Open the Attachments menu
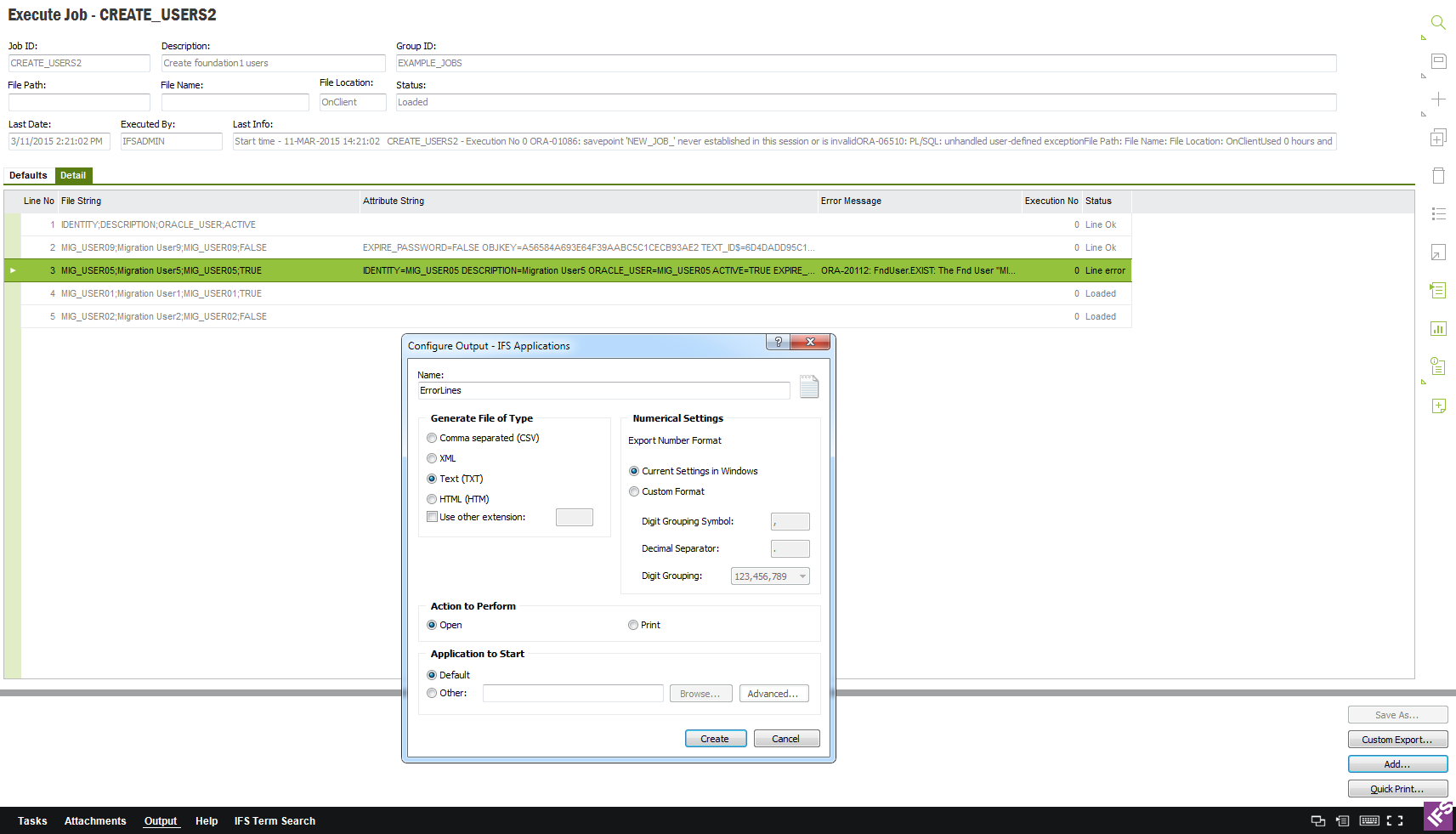Image resolution: width=1456 pixels, height=834 pixels. click(x=95, y=821)
